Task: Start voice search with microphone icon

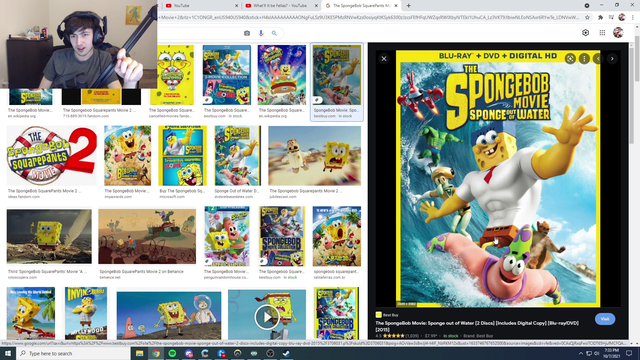Action: (x=261, y=33)
